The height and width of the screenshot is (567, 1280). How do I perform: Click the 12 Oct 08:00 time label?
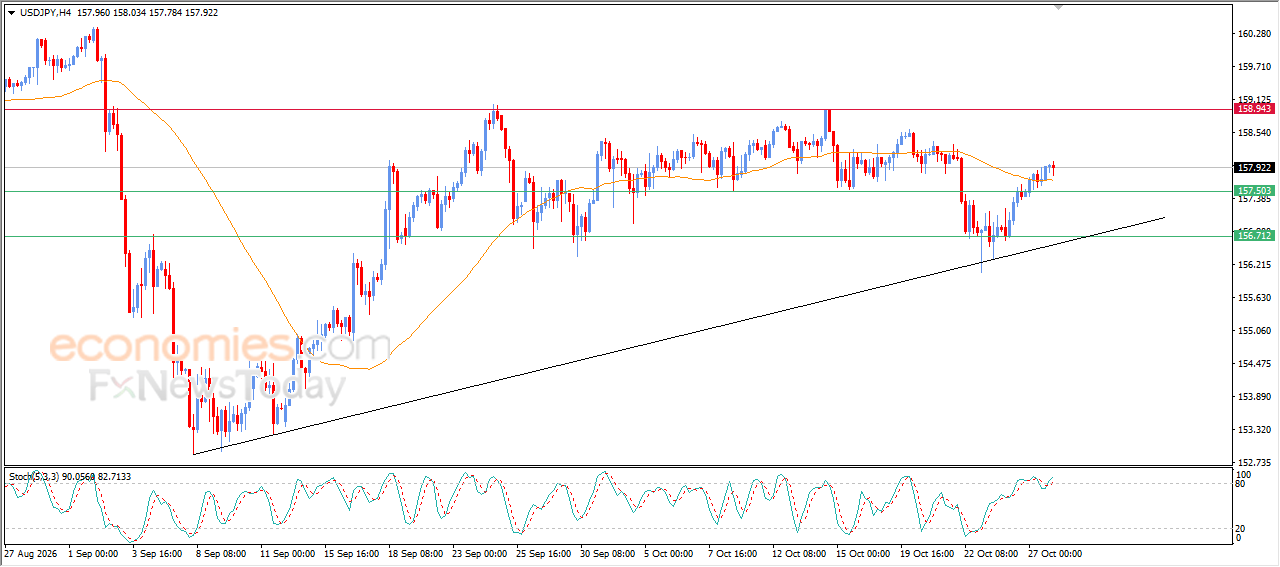tap(800, 553)
